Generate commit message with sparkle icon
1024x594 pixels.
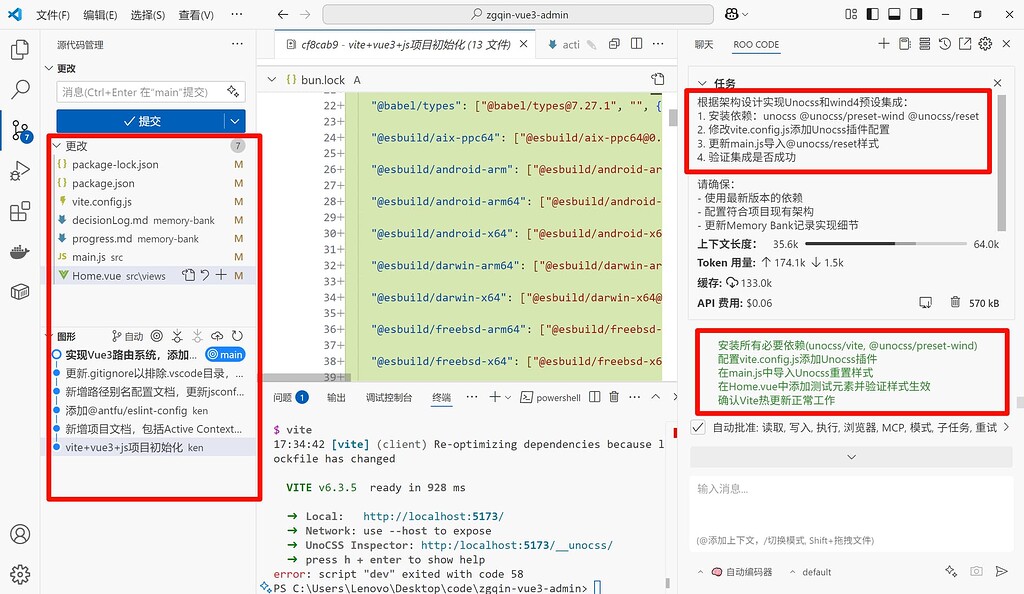click(233, 91)
